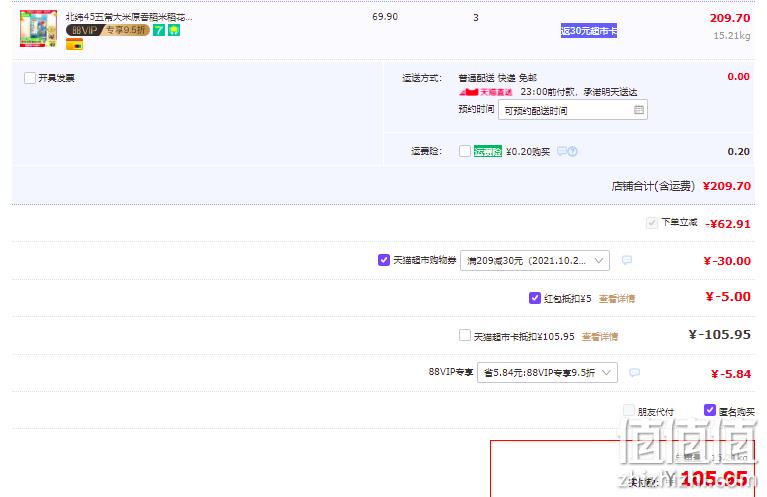Click the store total ¥209.70
Screen dimensions: 767x497
(726, 186)
